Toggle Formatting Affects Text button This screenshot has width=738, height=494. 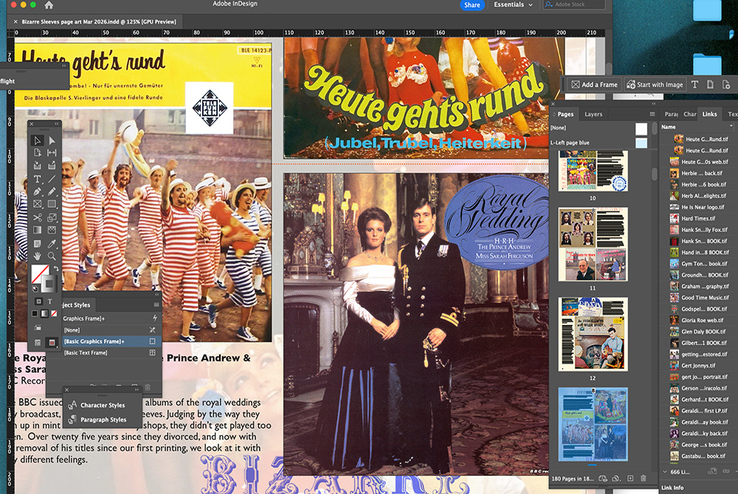coord(49,301)
